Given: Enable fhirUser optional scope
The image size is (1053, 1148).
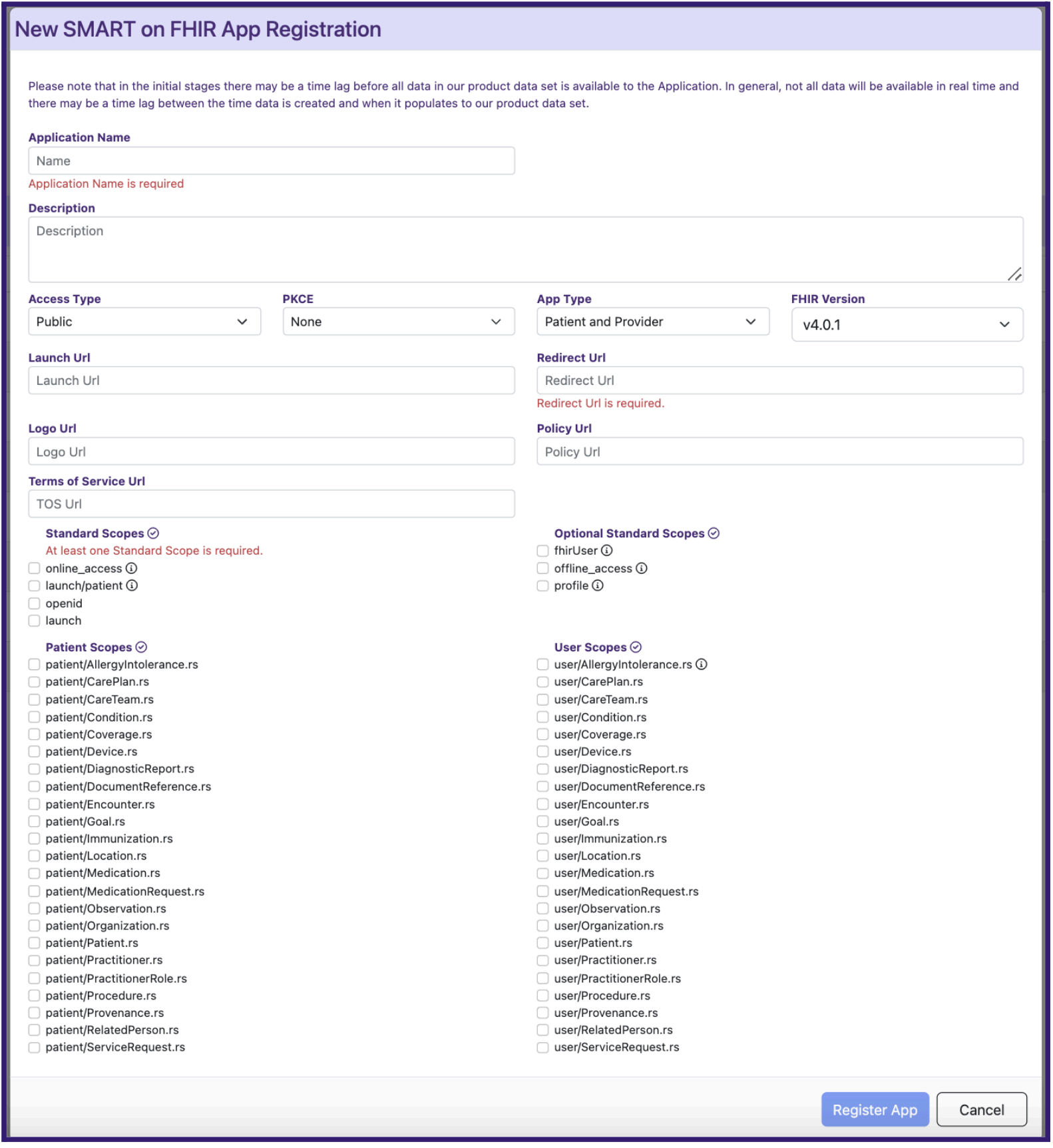Looking at the screenshot, I should (x=543, y=551).
